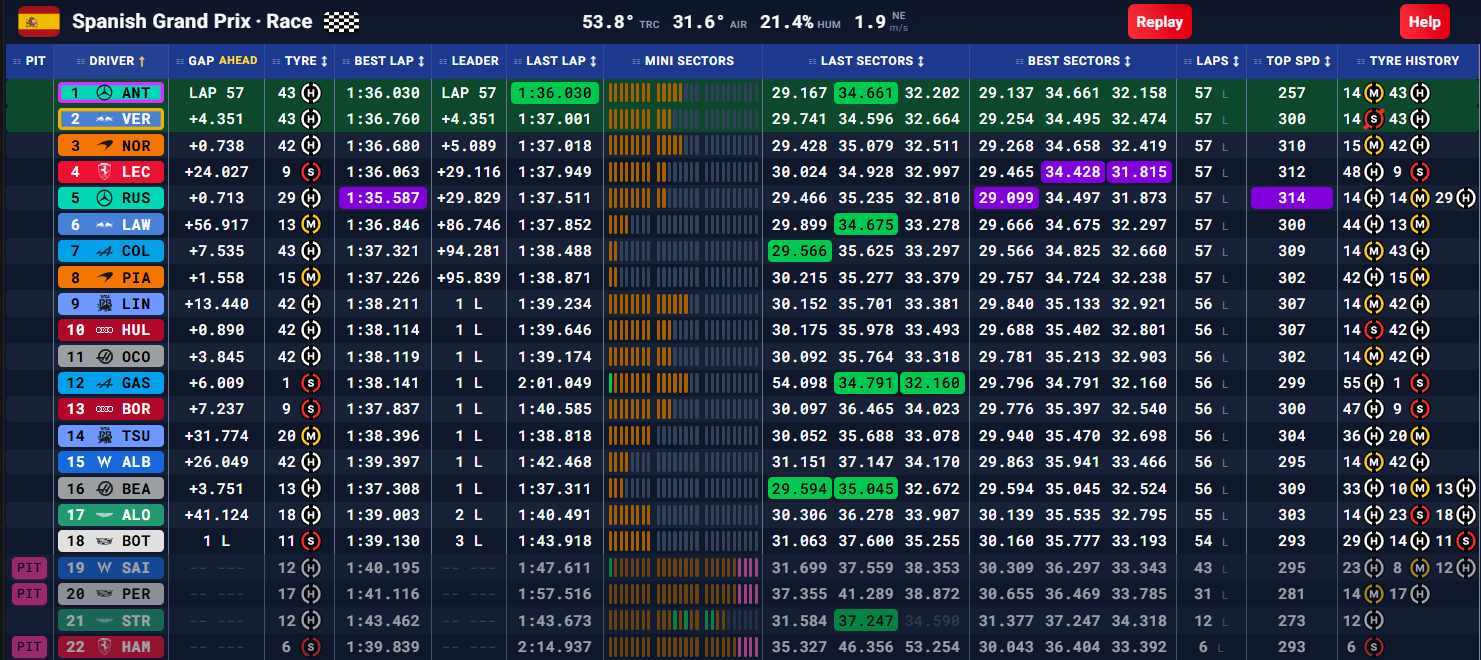Select the Leader column header
Viewport: 1481px width, 660px height.
pyautogui.click(x=468, y=61)
